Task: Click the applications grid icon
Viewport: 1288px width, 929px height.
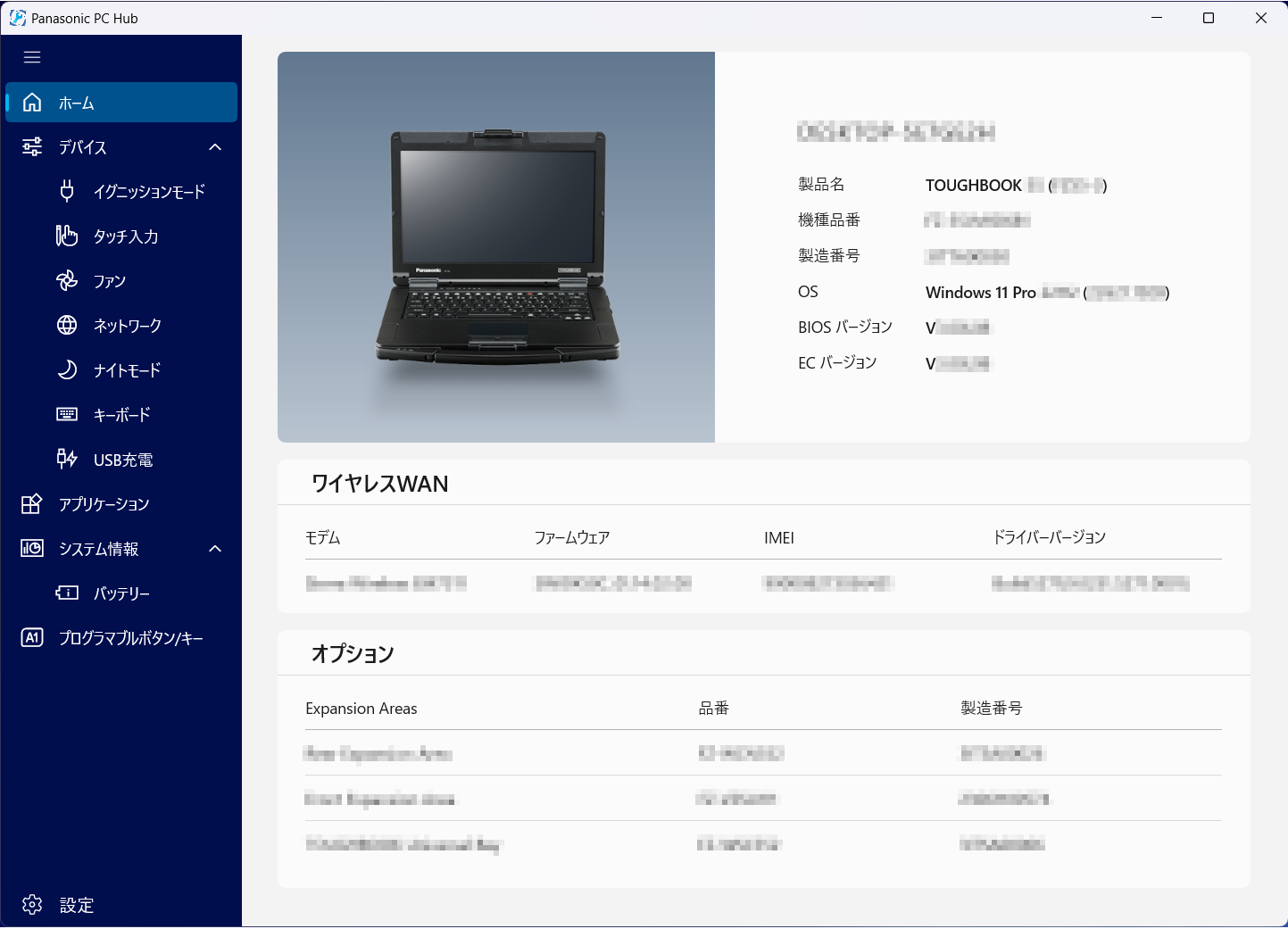Action: click(x=32, y=504)
